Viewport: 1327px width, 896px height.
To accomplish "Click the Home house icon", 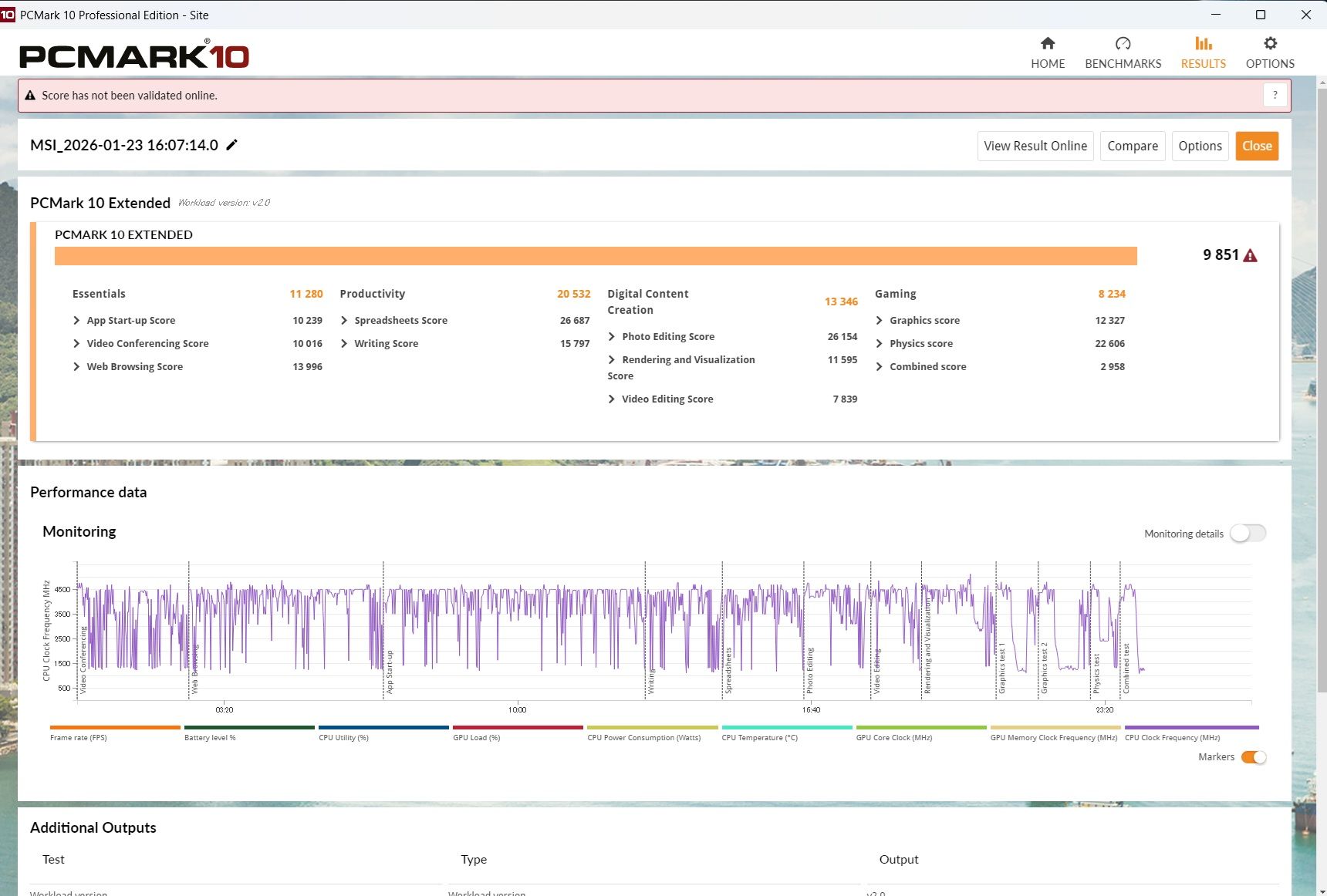I will [x=1047, y=44].
